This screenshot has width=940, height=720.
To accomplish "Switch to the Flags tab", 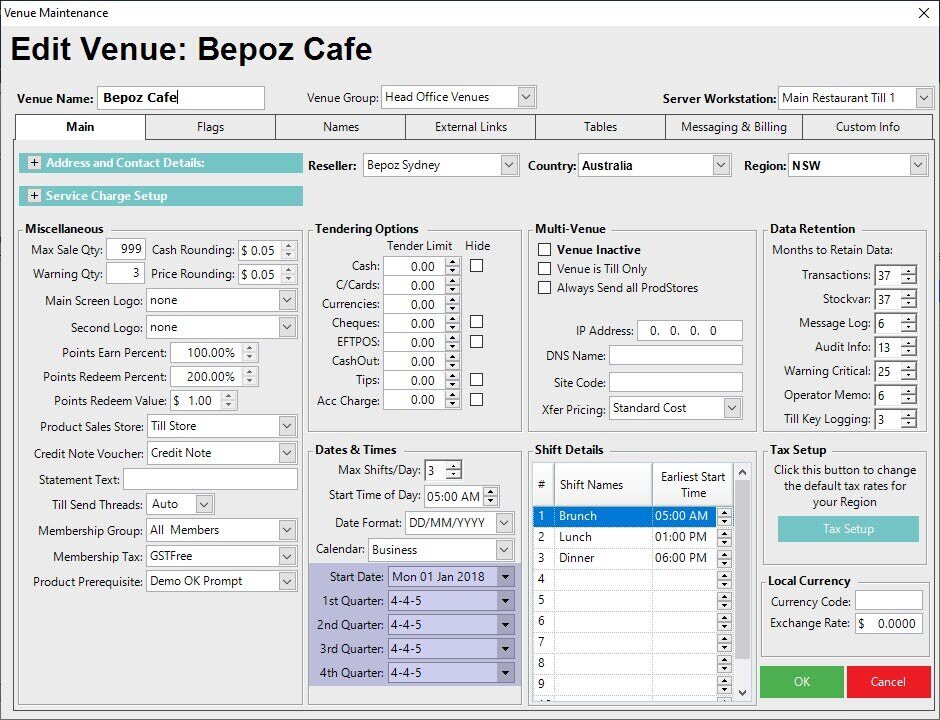I will (210, 127).
